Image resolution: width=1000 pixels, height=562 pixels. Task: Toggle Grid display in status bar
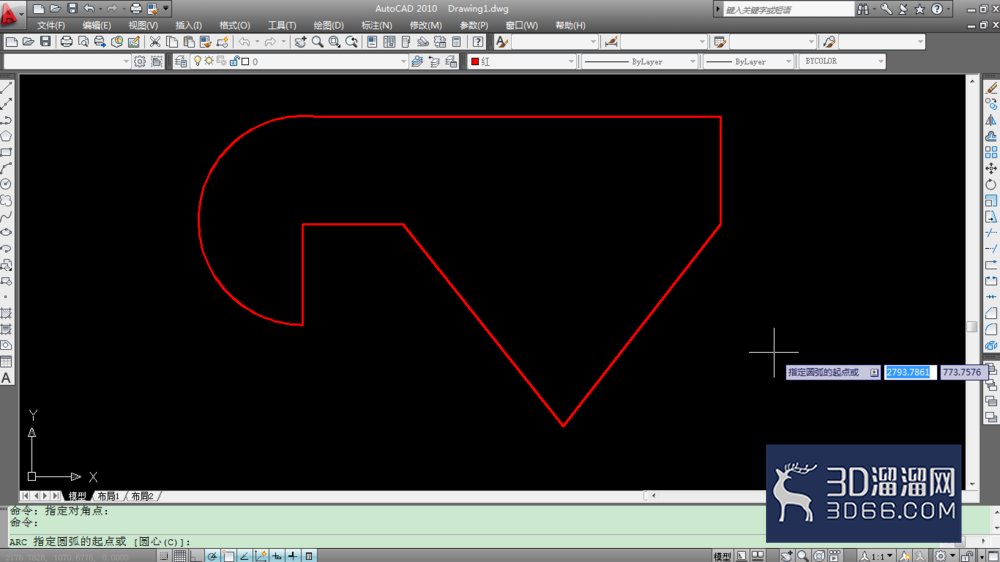point(180,556)
